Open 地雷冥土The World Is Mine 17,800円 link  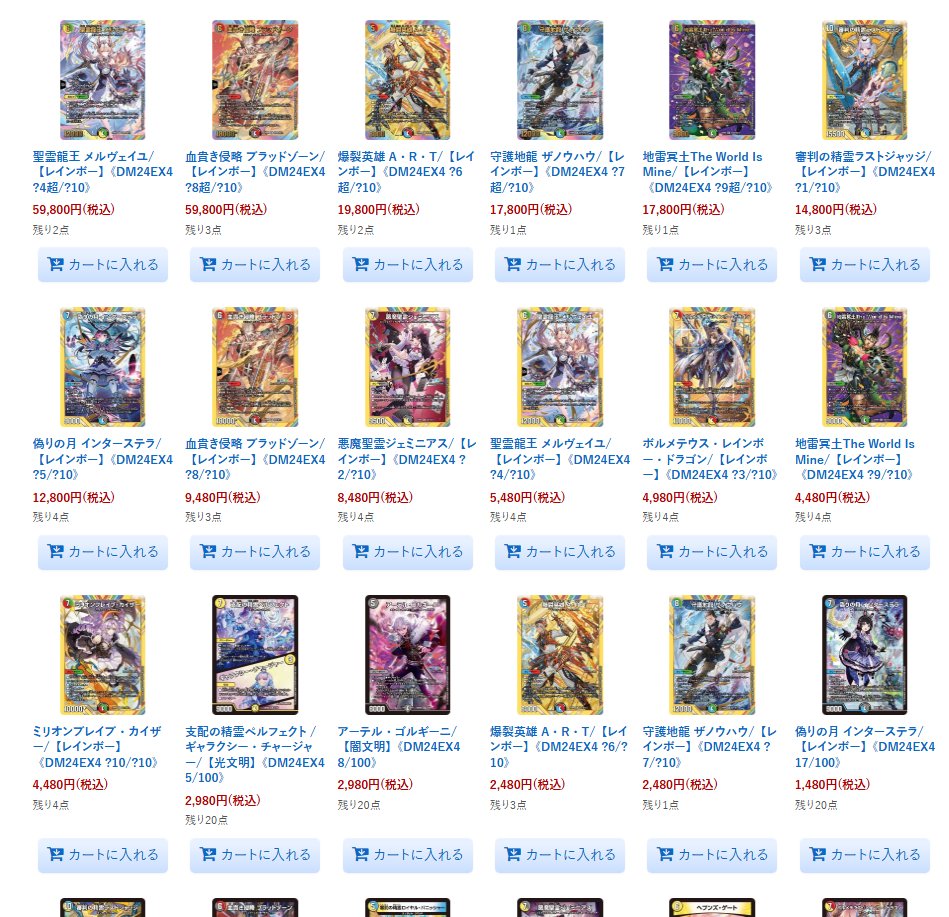click(x=708, y=172)
